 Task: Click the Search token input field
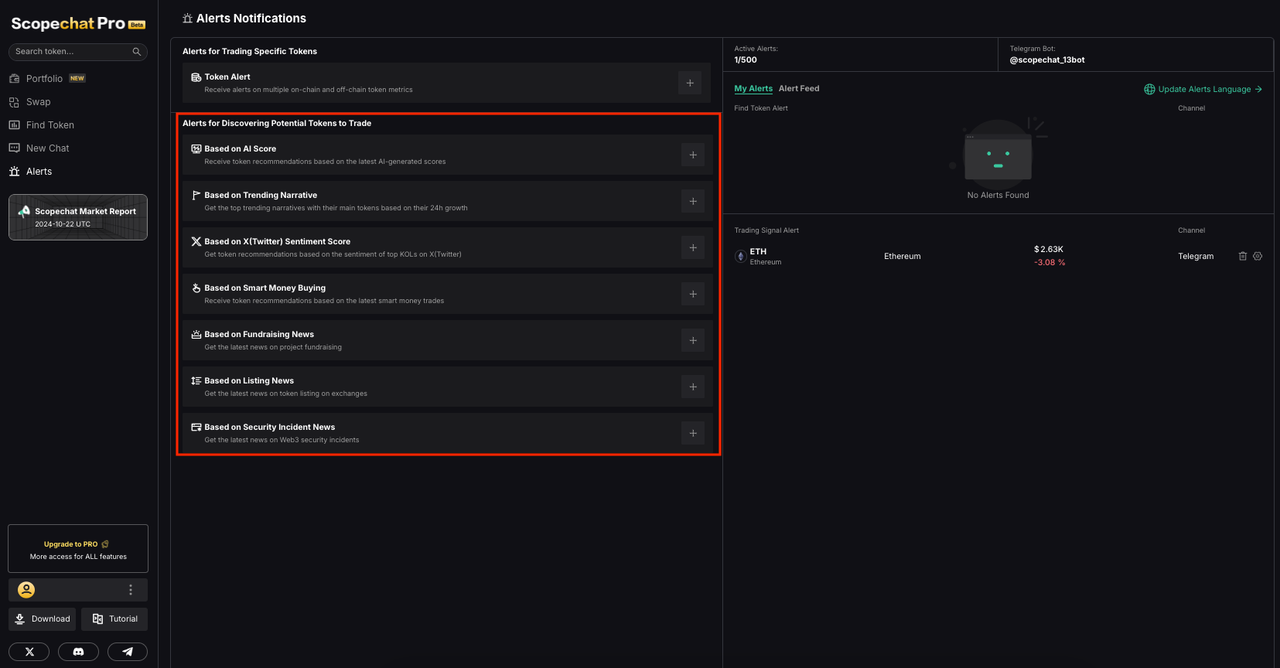tap(72, 52)
